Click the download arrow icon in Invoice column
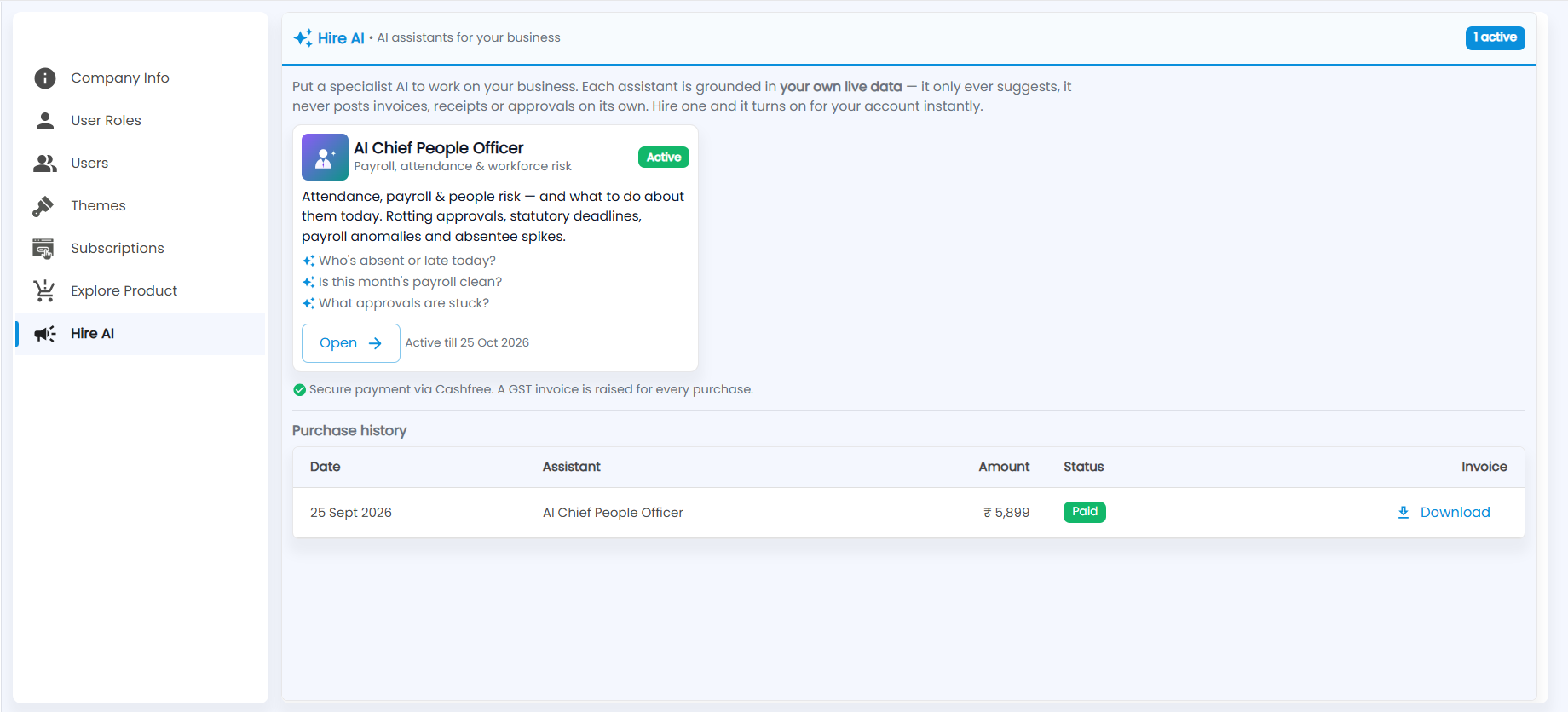Image resolution: width=1568 pixels, height=712 pixels. pyautogui.click(x=1404, y=513)
